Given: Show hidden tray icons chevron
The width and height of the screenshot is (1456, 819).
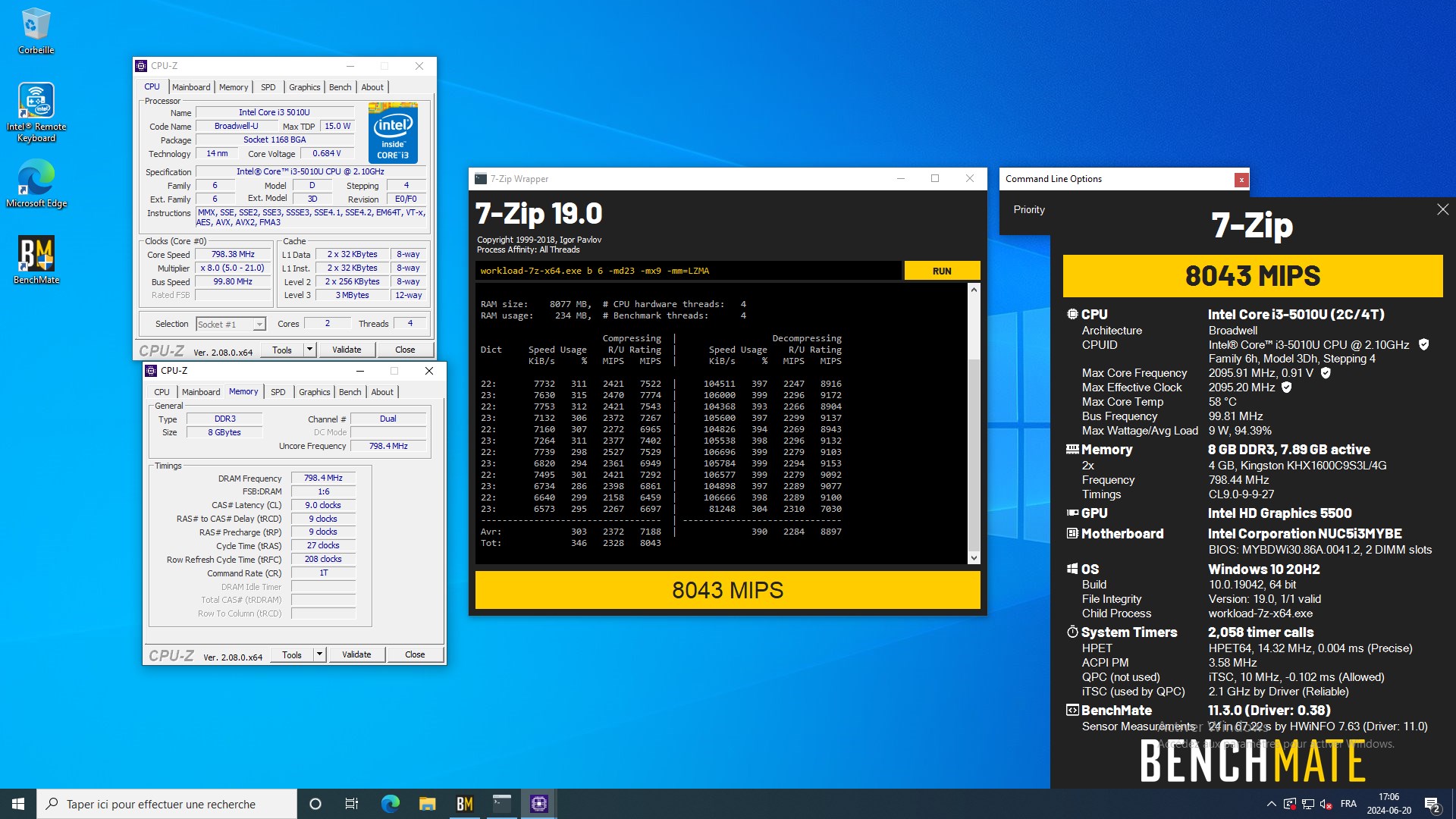Looking at the screenshot, I should tap(1271, 804).
